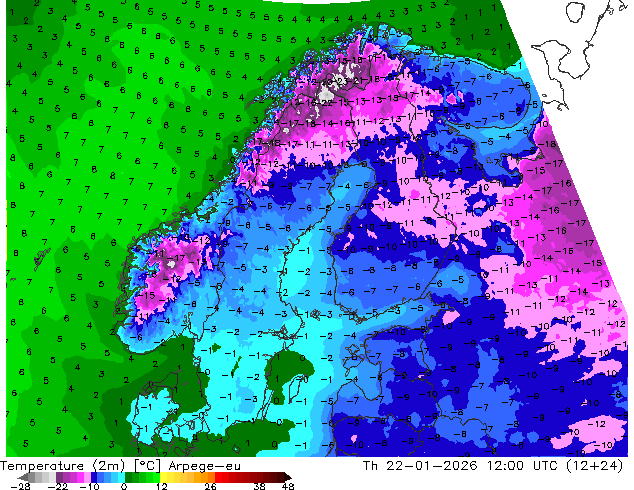Click the "0" legend scale label
Screen dimensions: 634x490
tap(124, 486)
